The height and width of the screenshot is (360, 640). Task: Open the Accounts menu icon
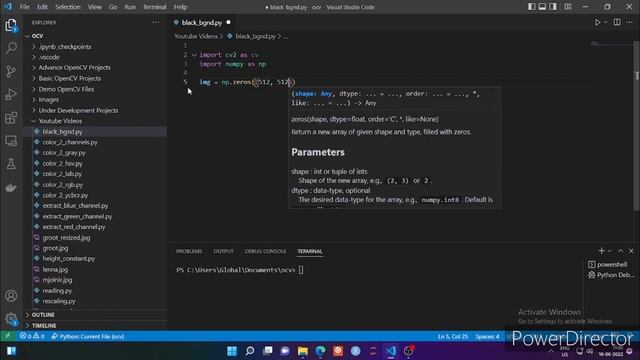tap(11, 296)
